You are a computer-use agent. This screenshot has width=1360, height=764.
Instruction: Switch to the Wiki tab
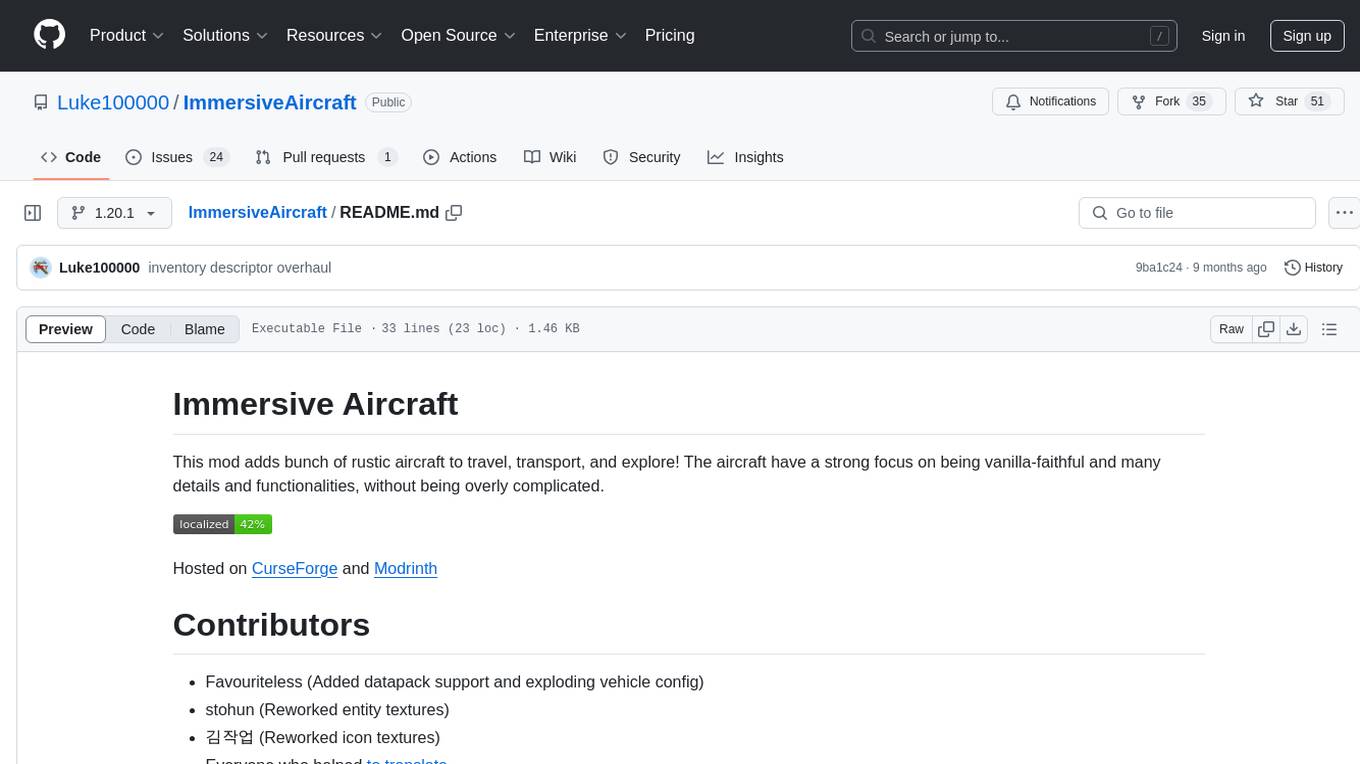click(550, 157)
